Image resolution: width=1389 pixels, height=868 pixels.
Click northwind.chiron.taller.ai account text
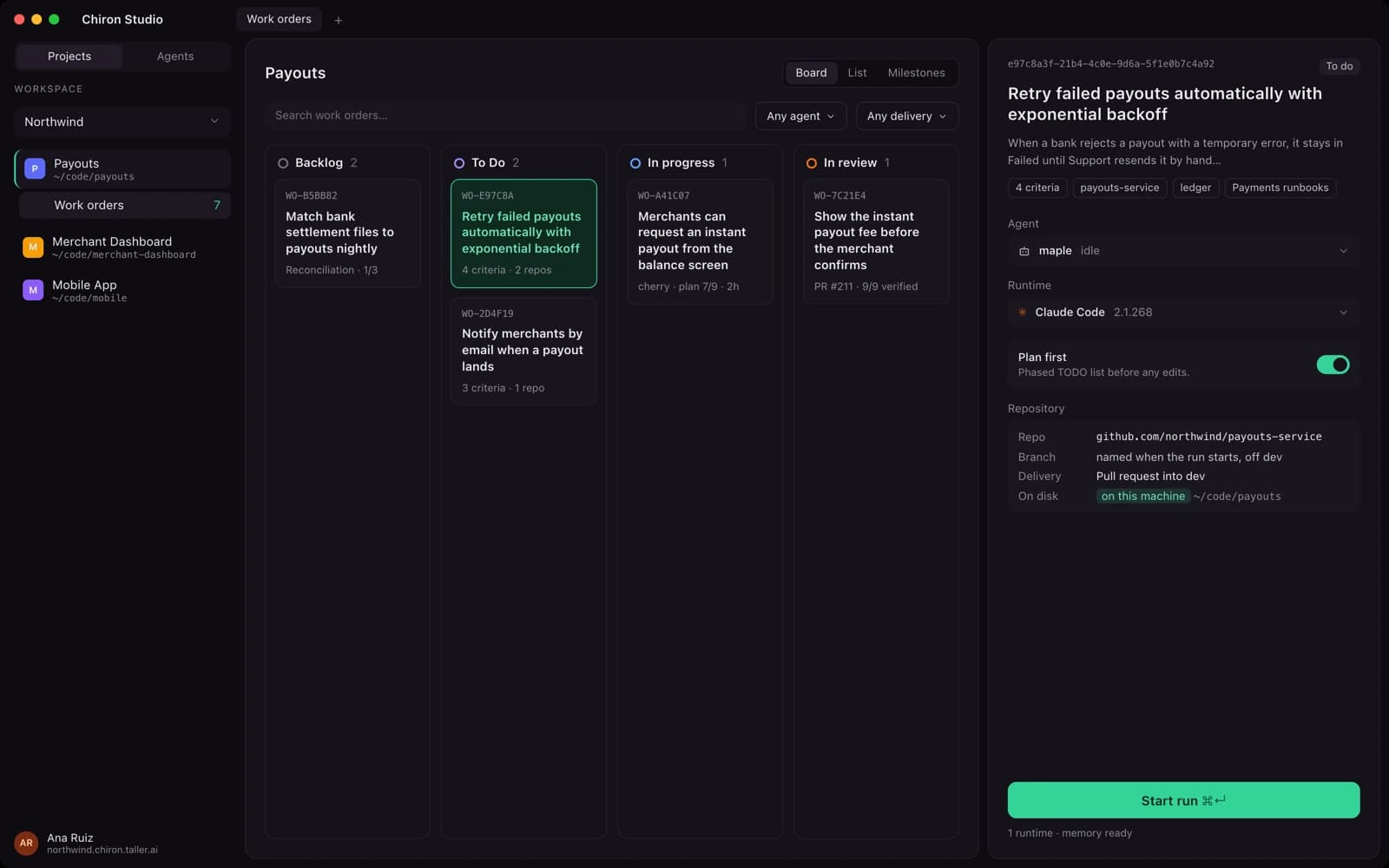pos(102,851)
